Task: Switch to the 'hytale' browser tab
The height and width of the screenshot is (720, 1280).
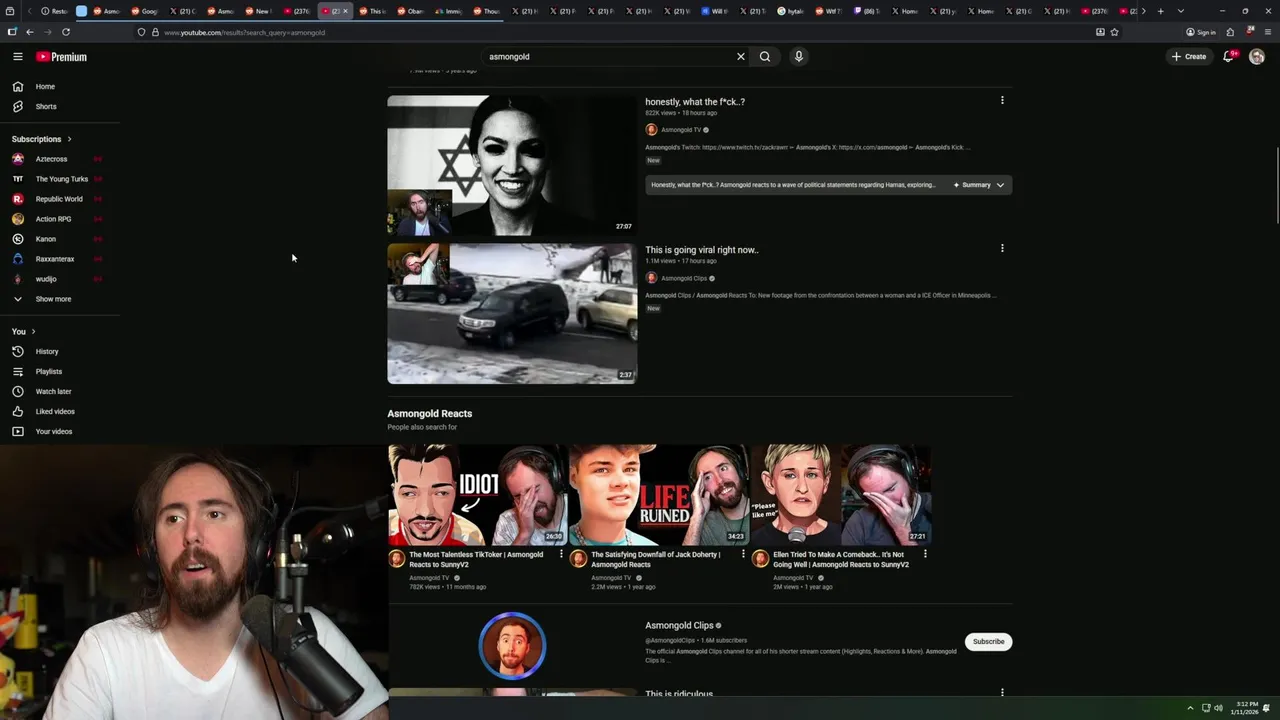Action: 790,11
